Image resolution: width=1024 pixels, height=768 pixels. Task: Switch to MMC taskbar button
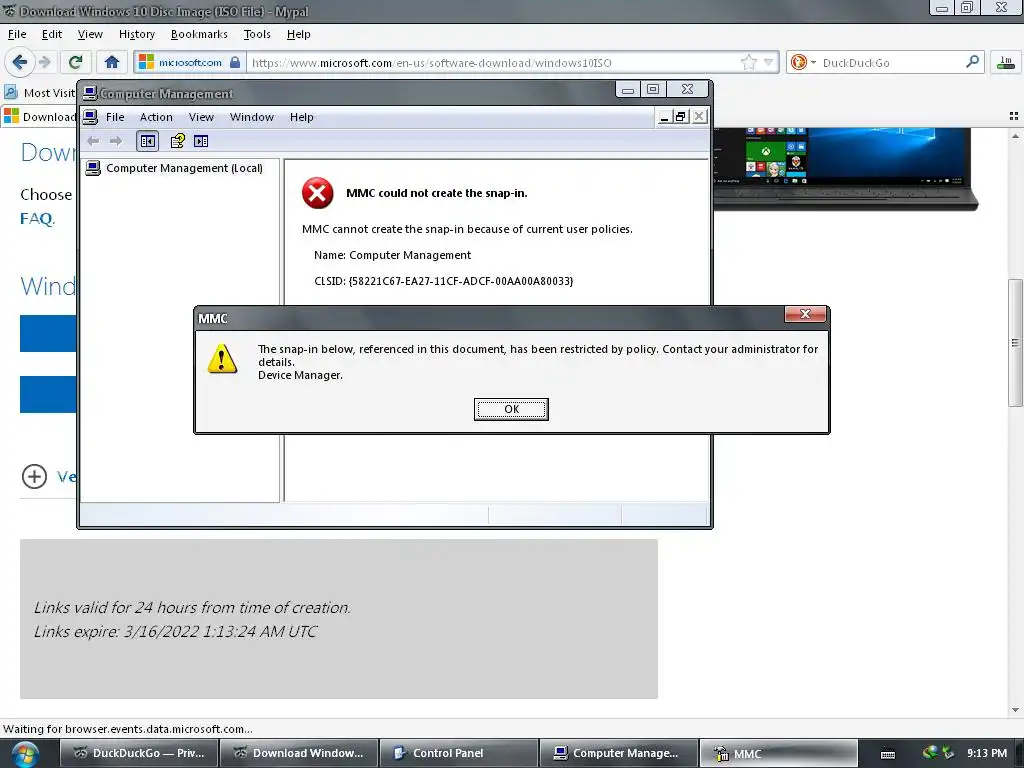pyautogui.click(x=778, y=753)
